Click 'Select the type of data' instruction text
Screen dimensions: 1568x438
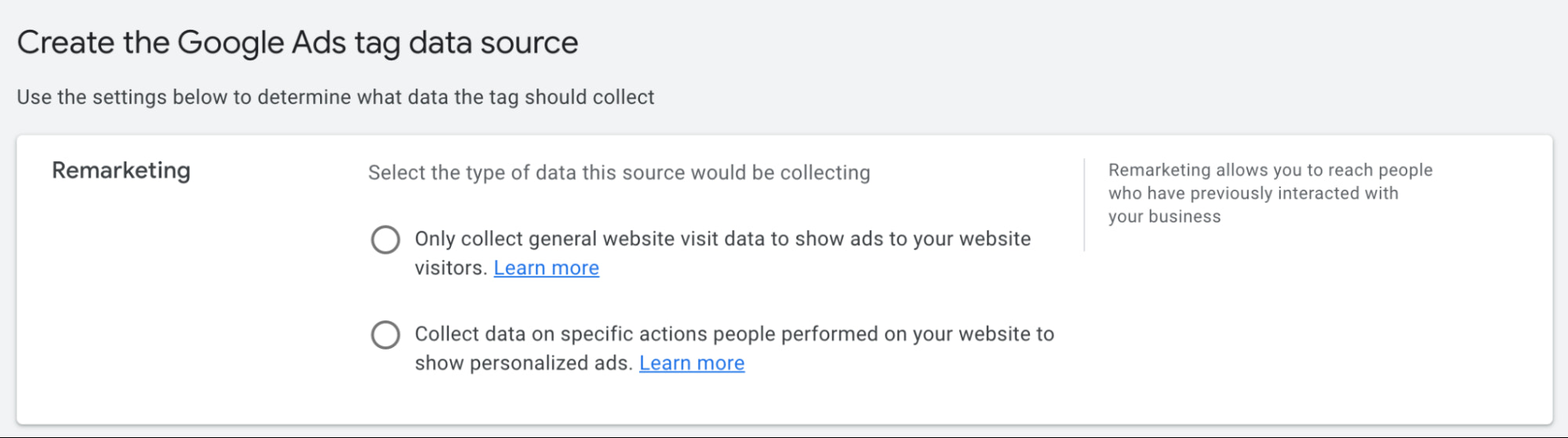coord(619,172)
